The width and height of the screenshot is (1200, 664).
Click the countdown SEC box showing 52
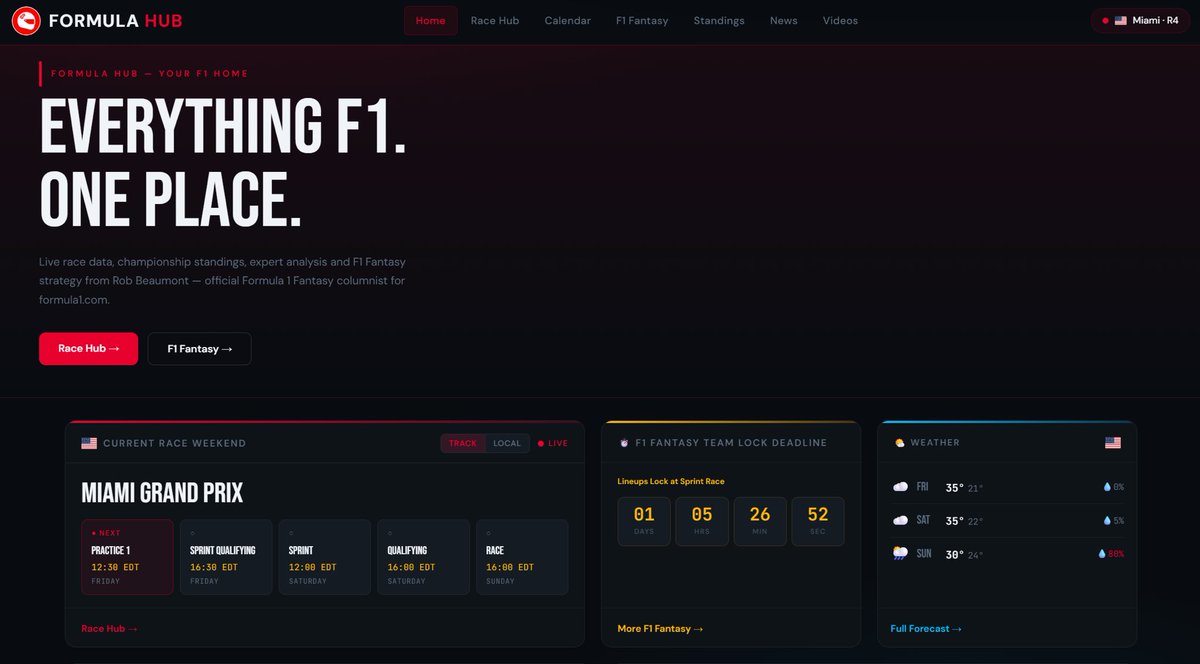click(x=818, y=521)
